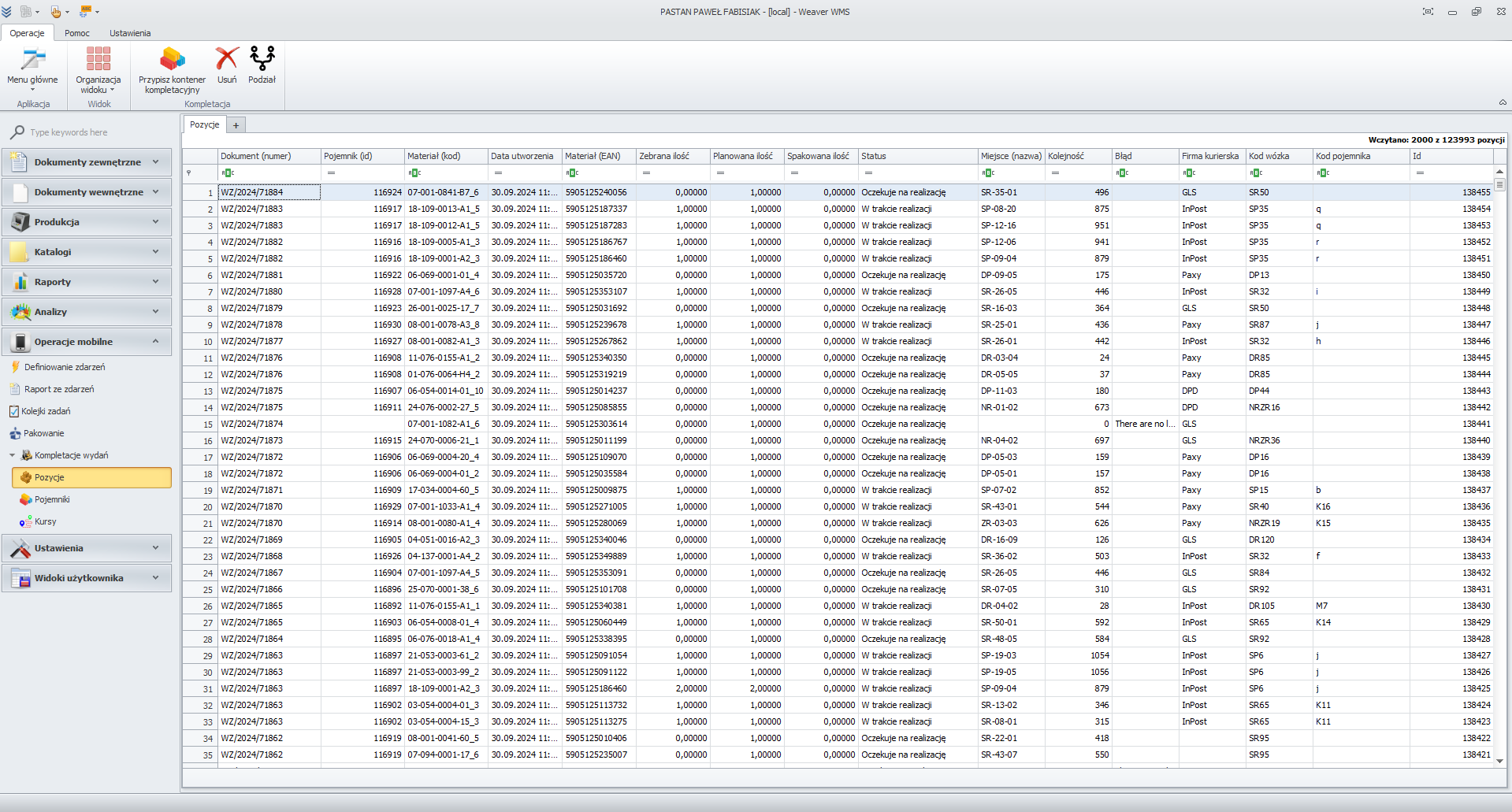Click the Pakowanie sidebar icon

(x=17, y=433)
